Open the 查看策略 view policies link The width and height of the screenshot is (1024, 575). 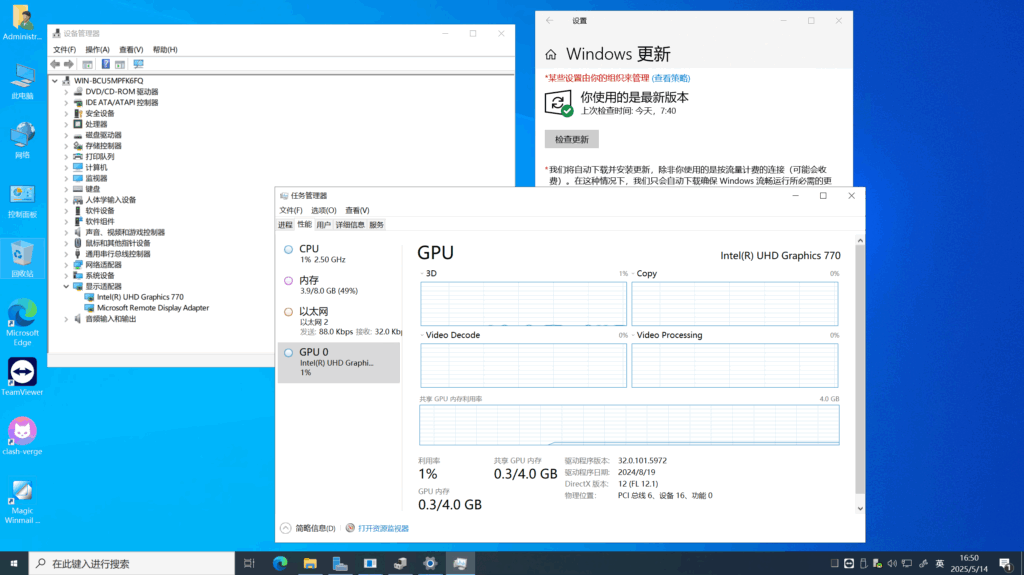coord(671,78)
